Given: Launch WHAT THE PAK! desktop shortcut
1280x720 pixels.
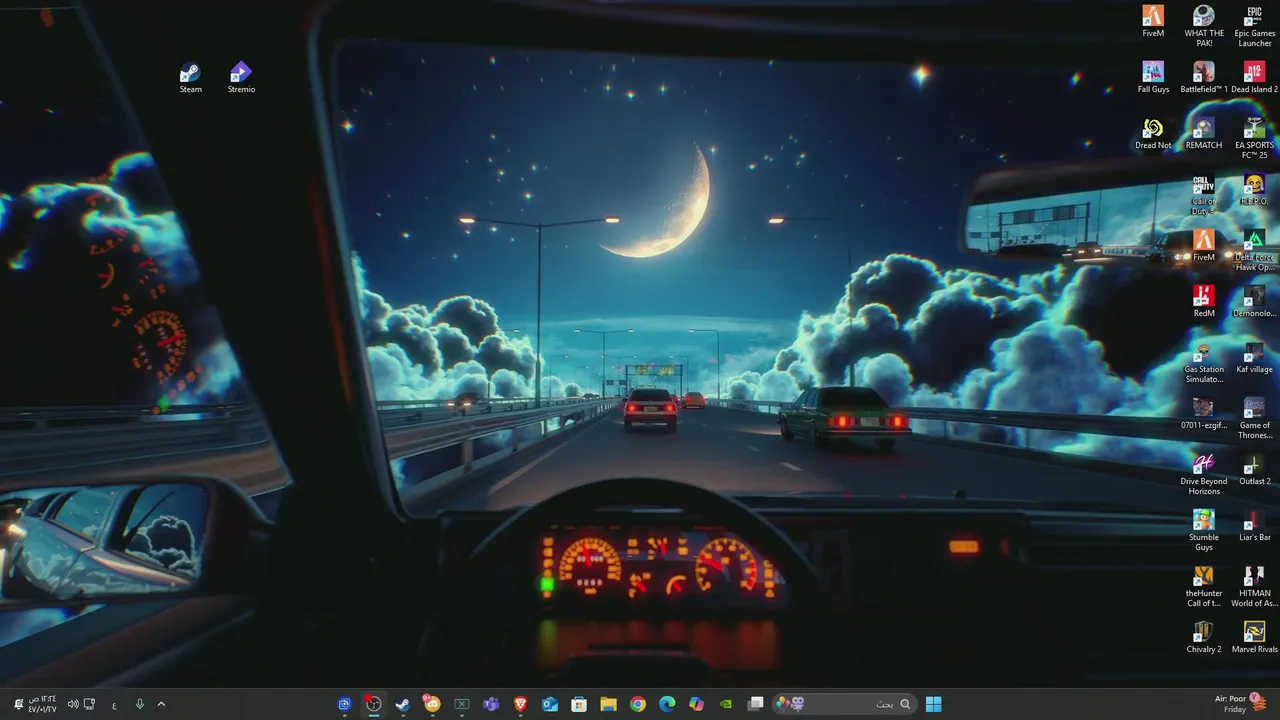Looking at the screenshot, I should click(x=1204, y=26).
